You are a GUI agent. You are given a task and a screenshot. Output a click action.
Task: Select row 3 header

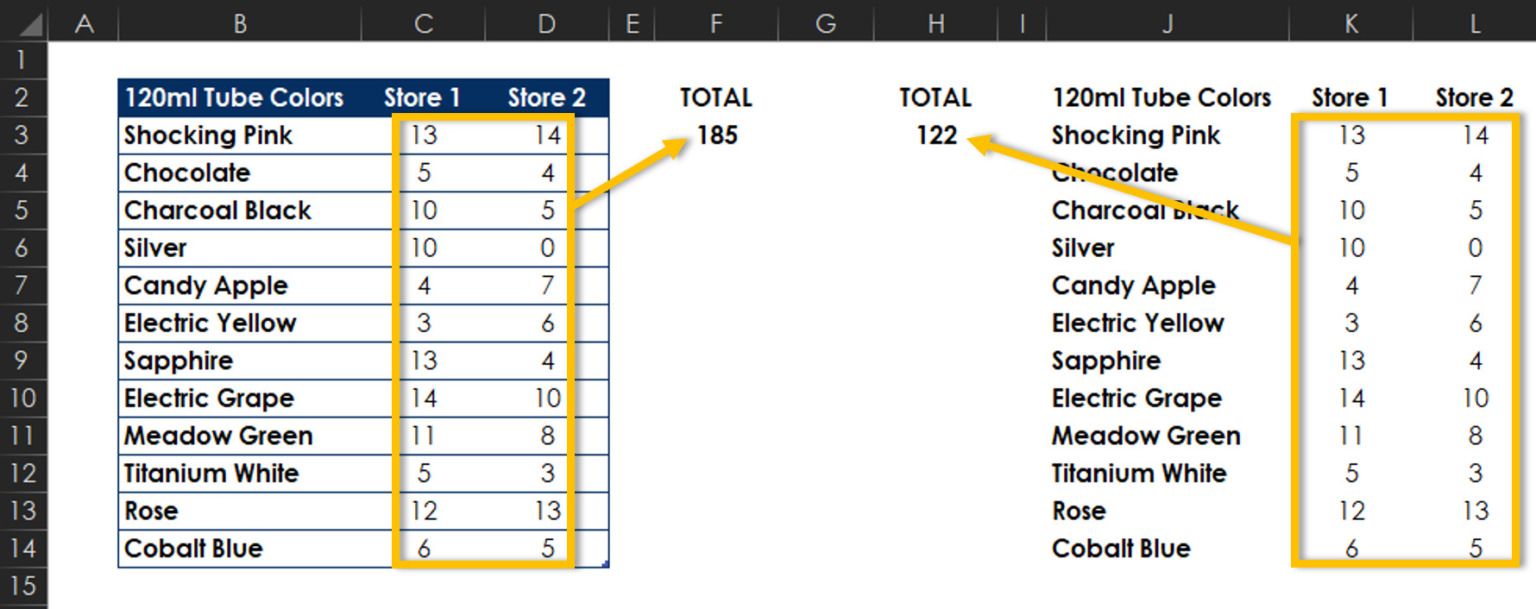tap(22, 135)
